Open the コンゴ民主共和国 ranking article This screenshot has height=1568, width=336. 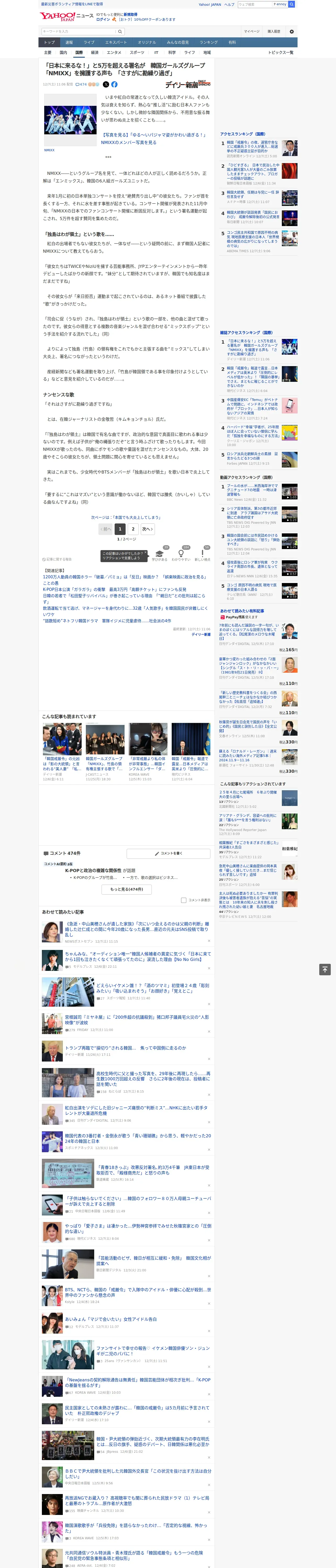[x=253, y=239]
